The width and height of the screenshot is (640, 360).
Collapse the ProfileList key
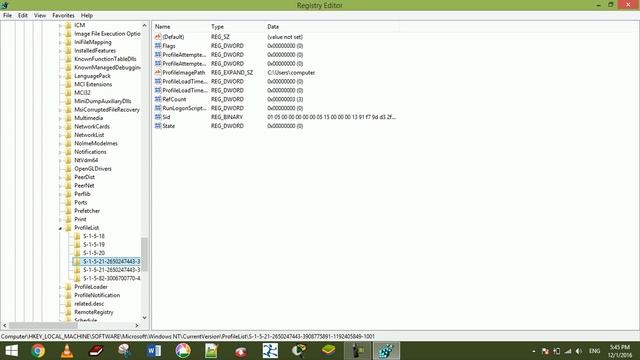click(60, 228)
